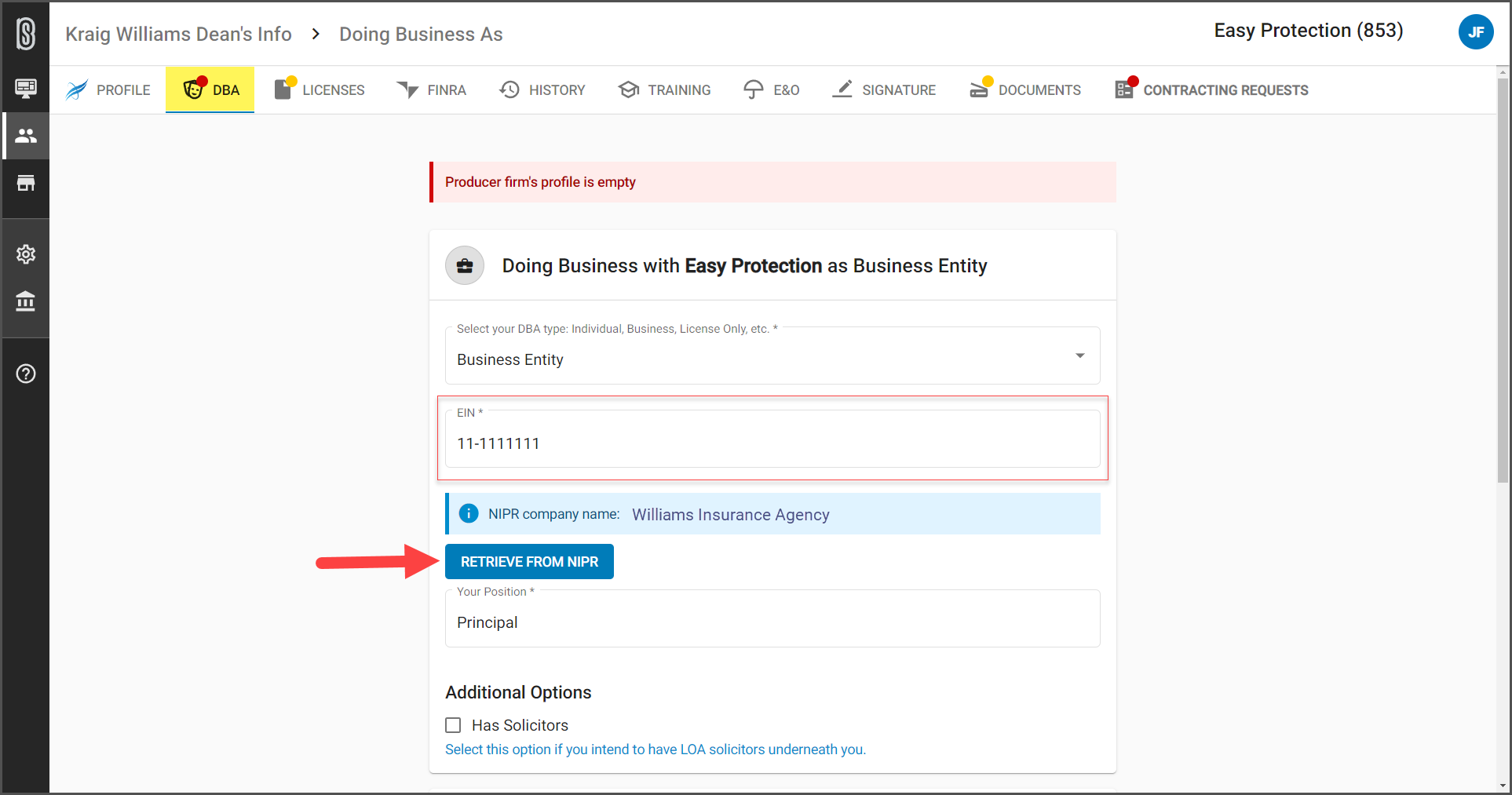
Task: Open the bank/institution sidebar icon
Action: coord(26,301)
